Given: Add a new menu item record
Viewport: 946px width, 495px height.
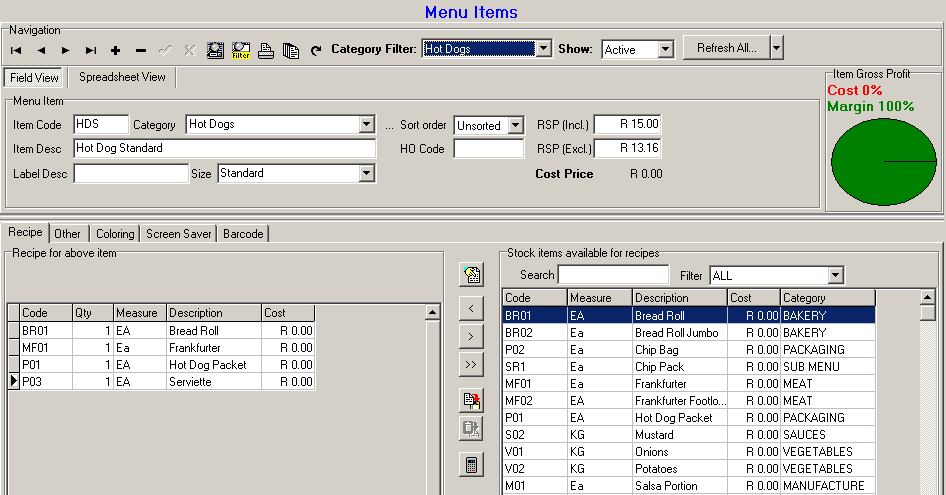Looking at the screenshot, I should [115, 50].
